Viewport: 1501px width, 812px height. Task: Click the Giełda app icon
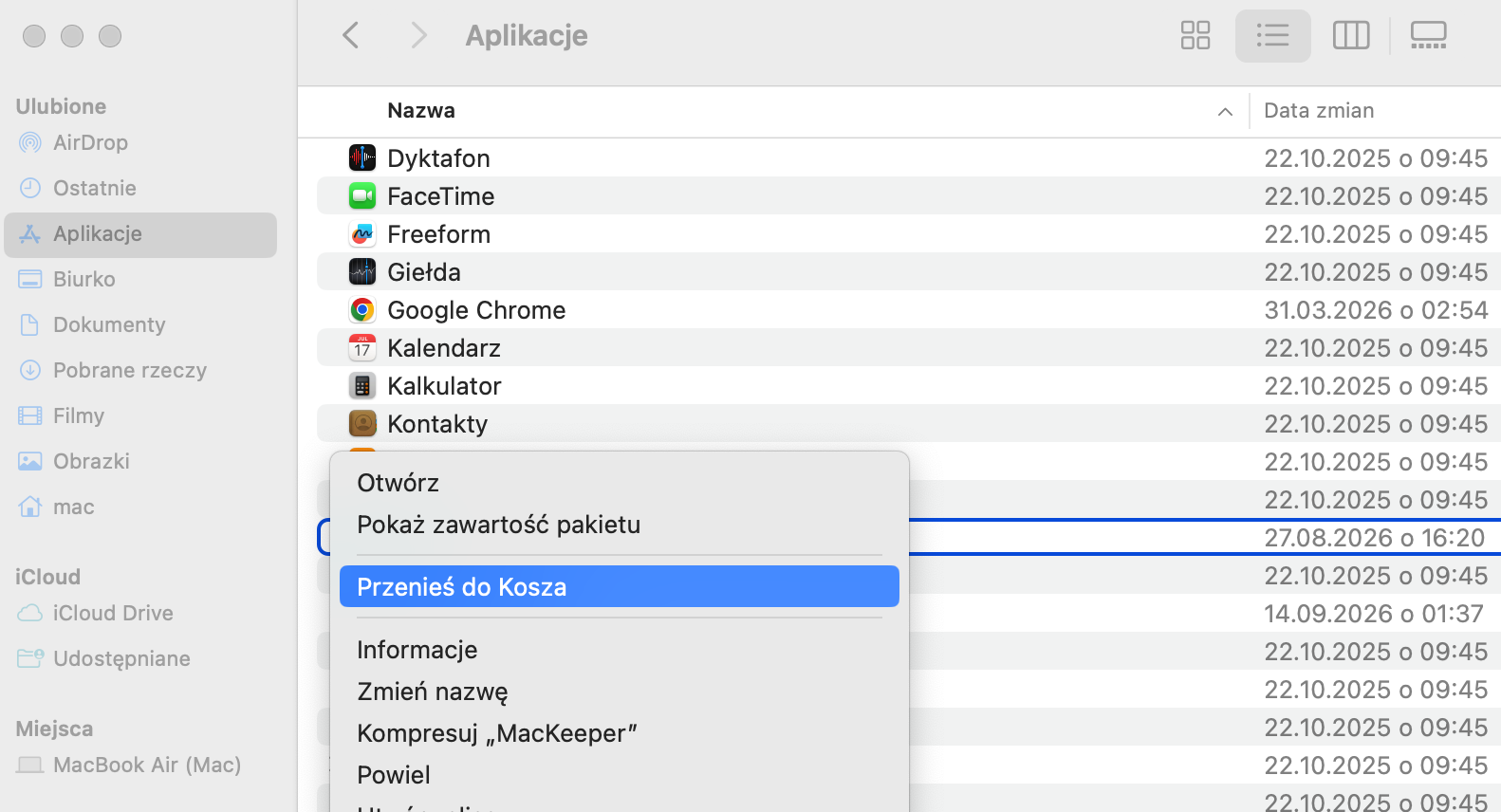tap(362, 271)
